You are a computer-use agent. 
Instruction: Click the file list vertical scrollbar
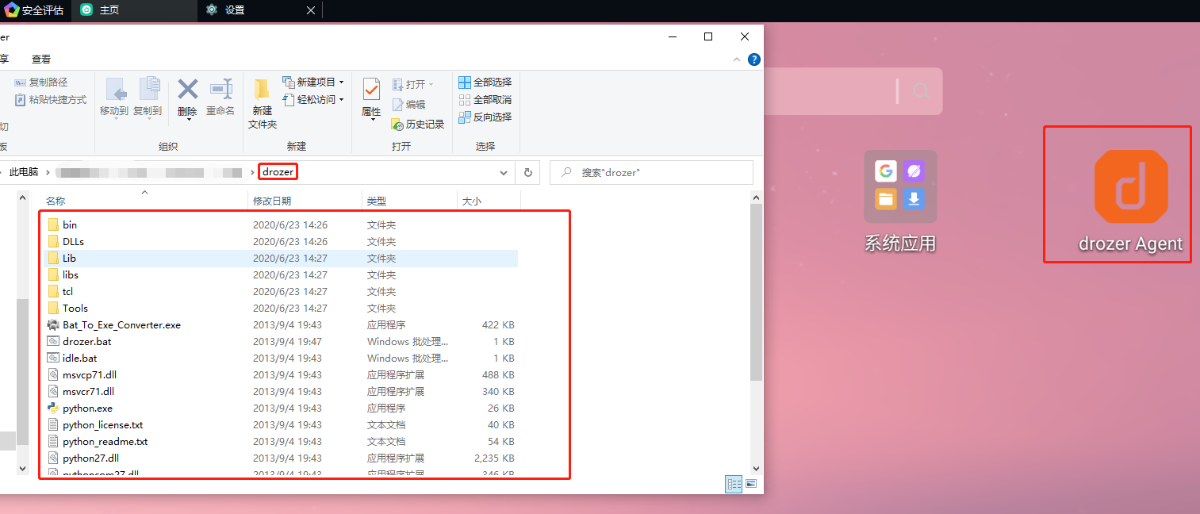(x=757, y=295)
